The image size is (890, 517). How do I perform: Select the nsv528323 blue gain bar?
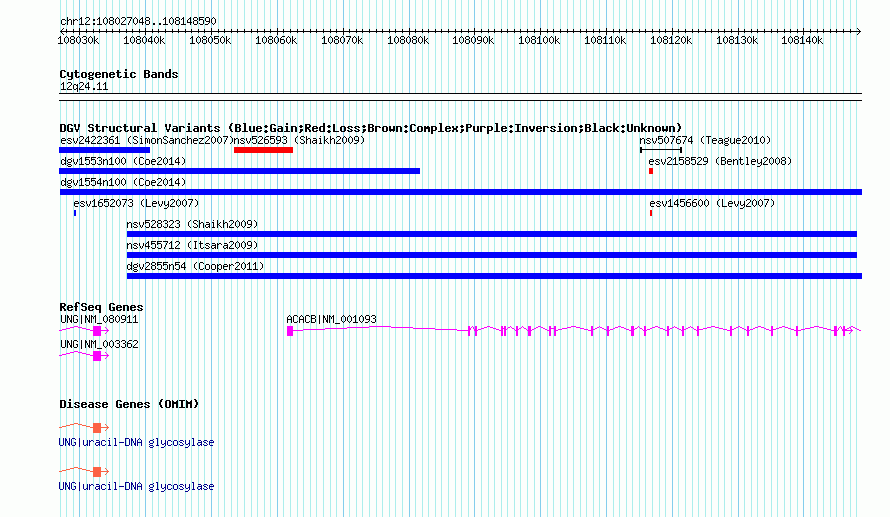click(492, 234)
